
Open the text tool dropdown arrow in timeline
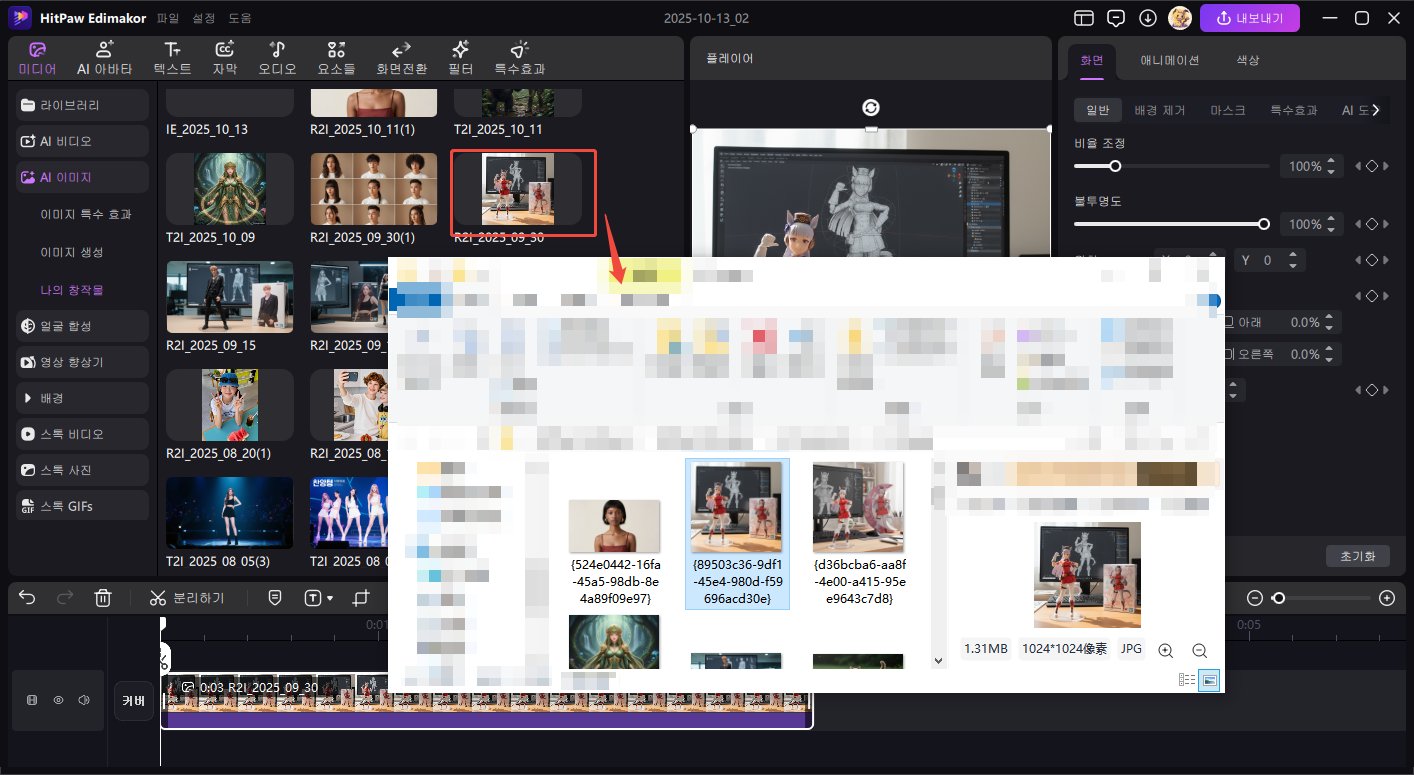[330, 598]
